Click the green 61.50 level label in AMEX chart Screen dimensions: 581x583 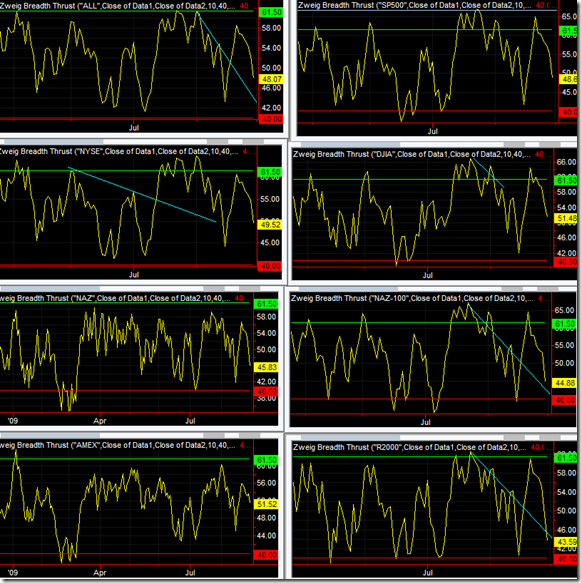point(267,460)
